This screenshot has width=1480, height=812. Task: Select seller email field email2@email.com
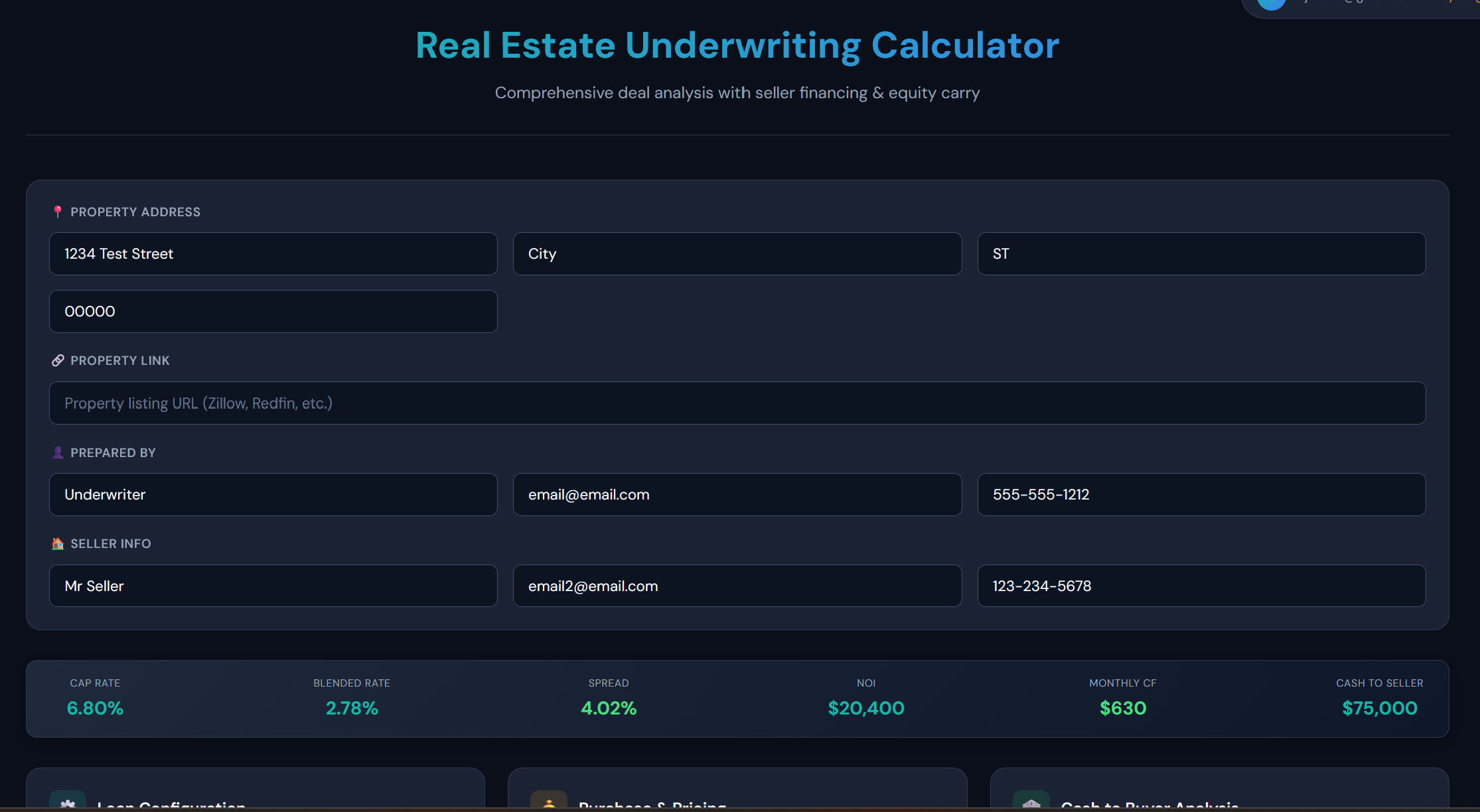coord(737,586)
